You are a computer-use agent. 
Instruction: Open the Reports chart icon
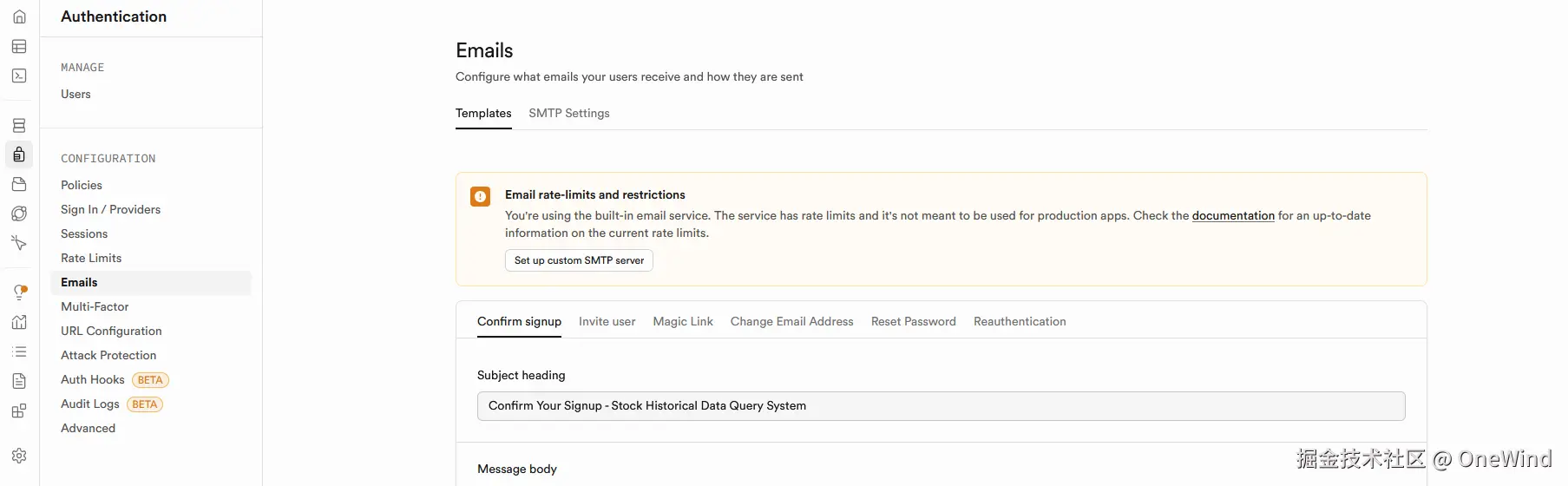pyautogui.click(x=19, y=322)
